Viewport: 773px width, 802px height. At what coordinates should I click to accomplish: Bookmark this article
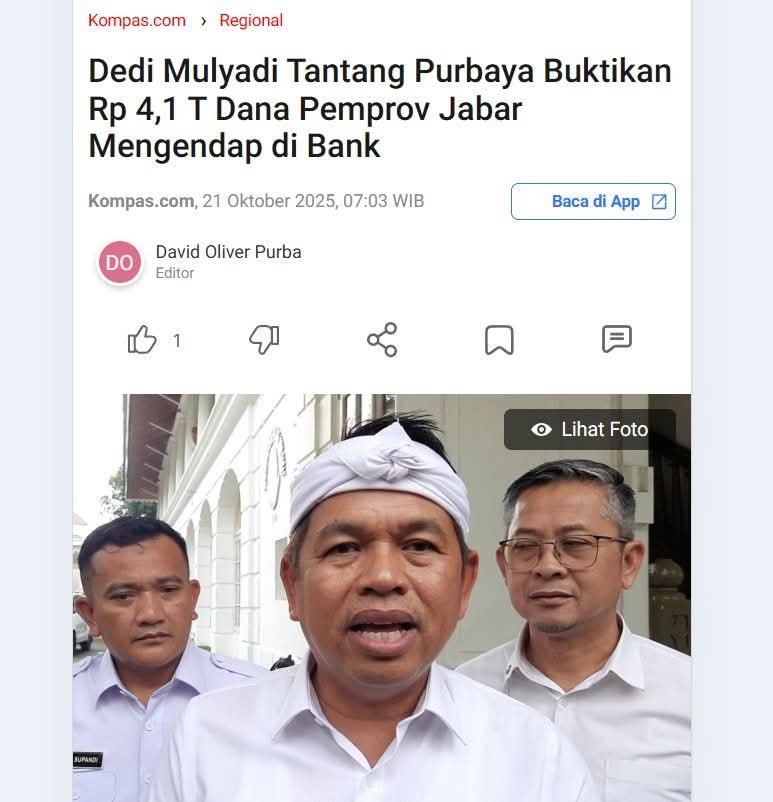pyautogui.click(x=499, y=340)
